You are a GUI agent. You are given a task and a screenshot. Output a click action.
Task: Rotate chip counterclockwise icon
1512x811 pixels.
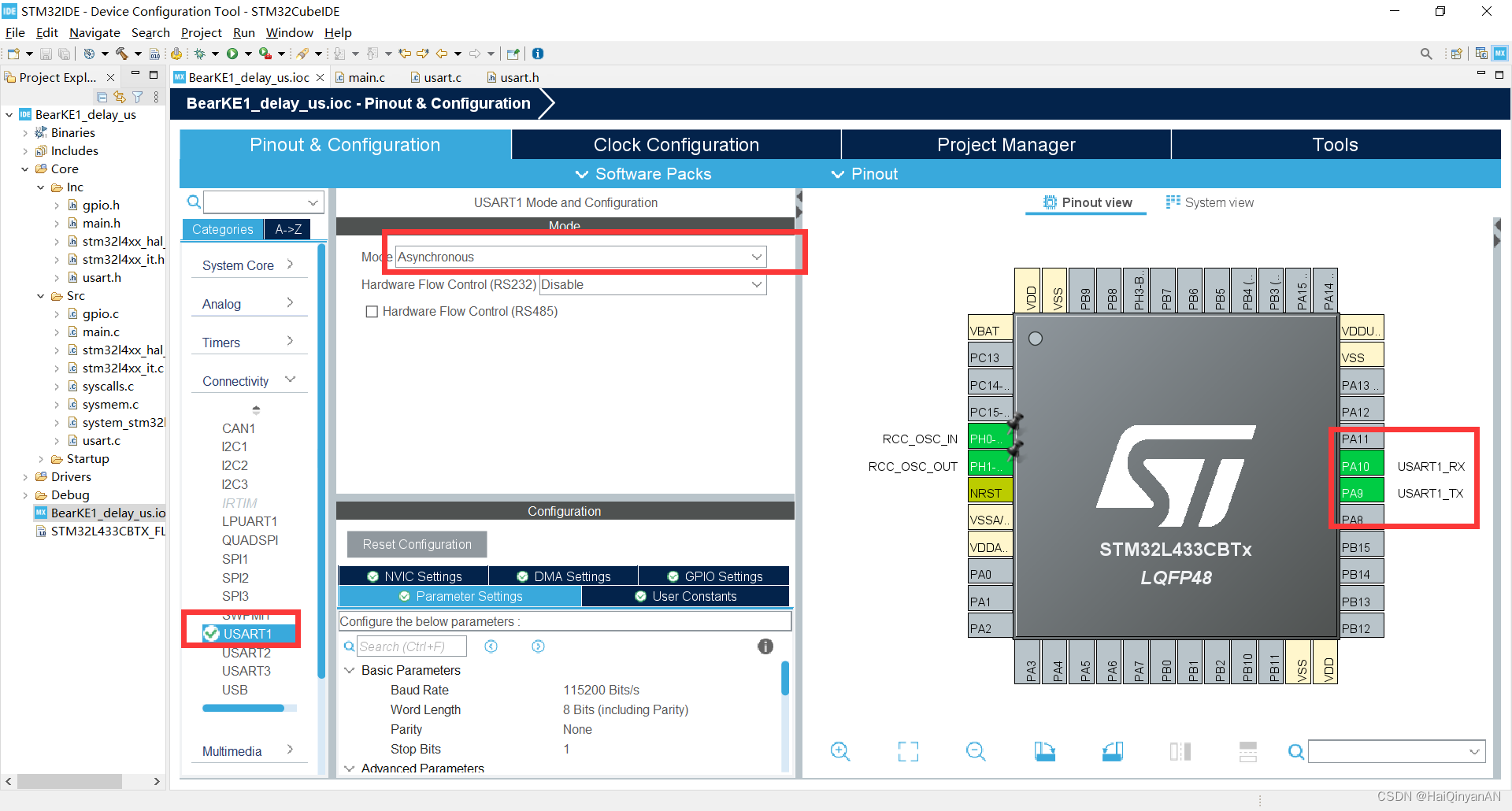click(1113, 751)
